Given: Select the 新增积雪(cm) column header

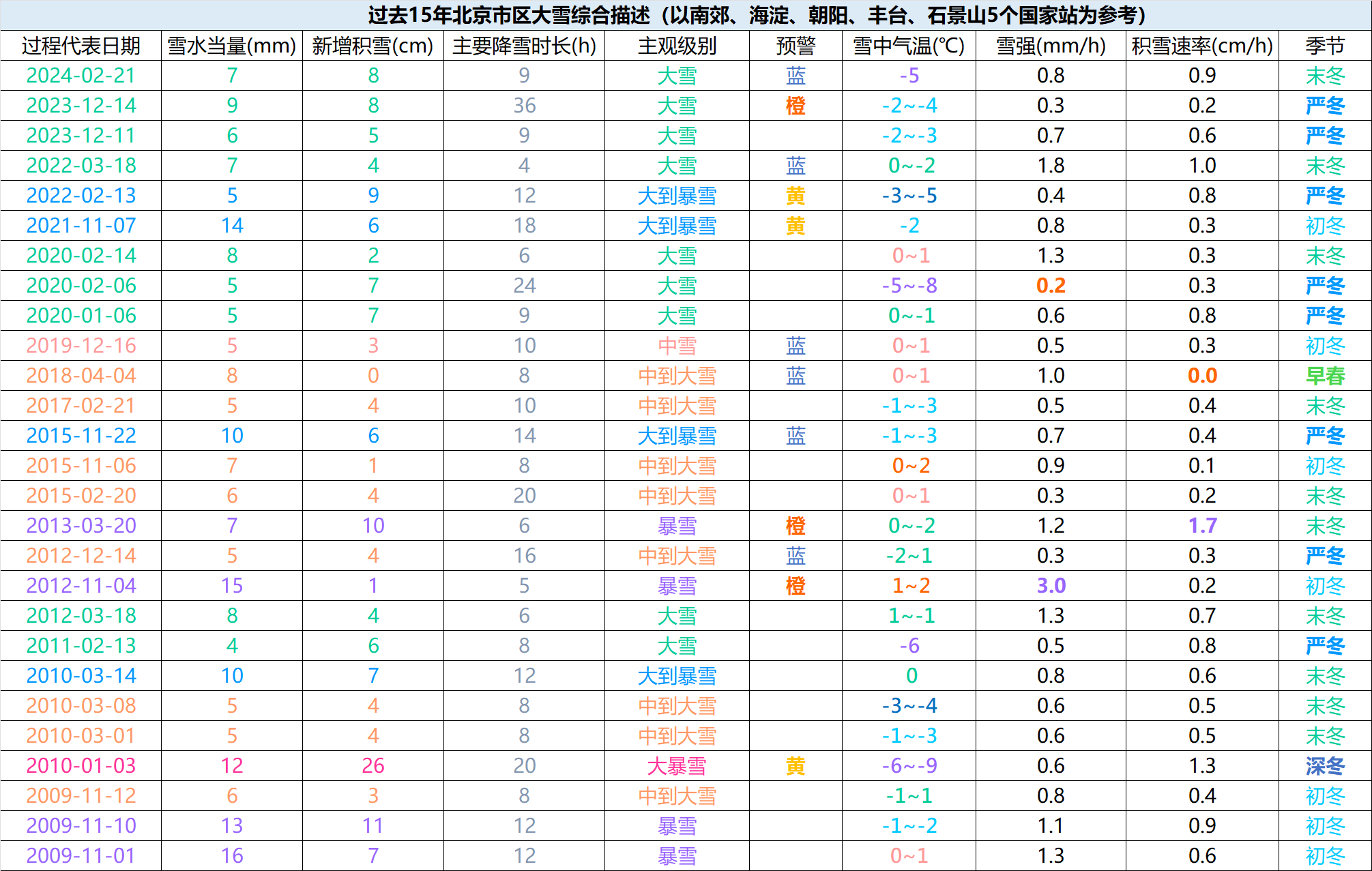Looking at the screenshot, I should tap(373, 46).
